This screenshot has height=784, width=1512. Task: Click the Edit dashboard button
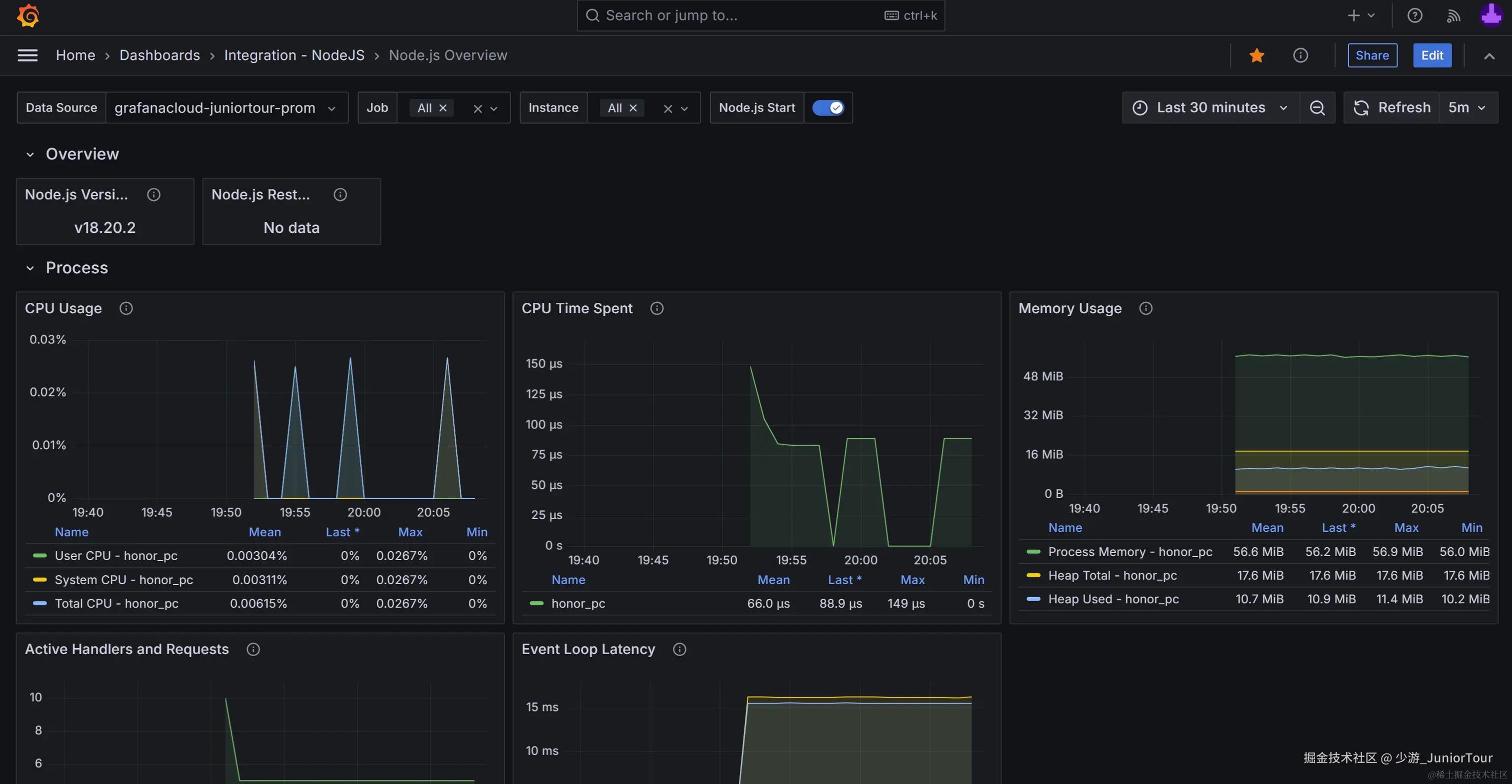tap(1432, 55)
